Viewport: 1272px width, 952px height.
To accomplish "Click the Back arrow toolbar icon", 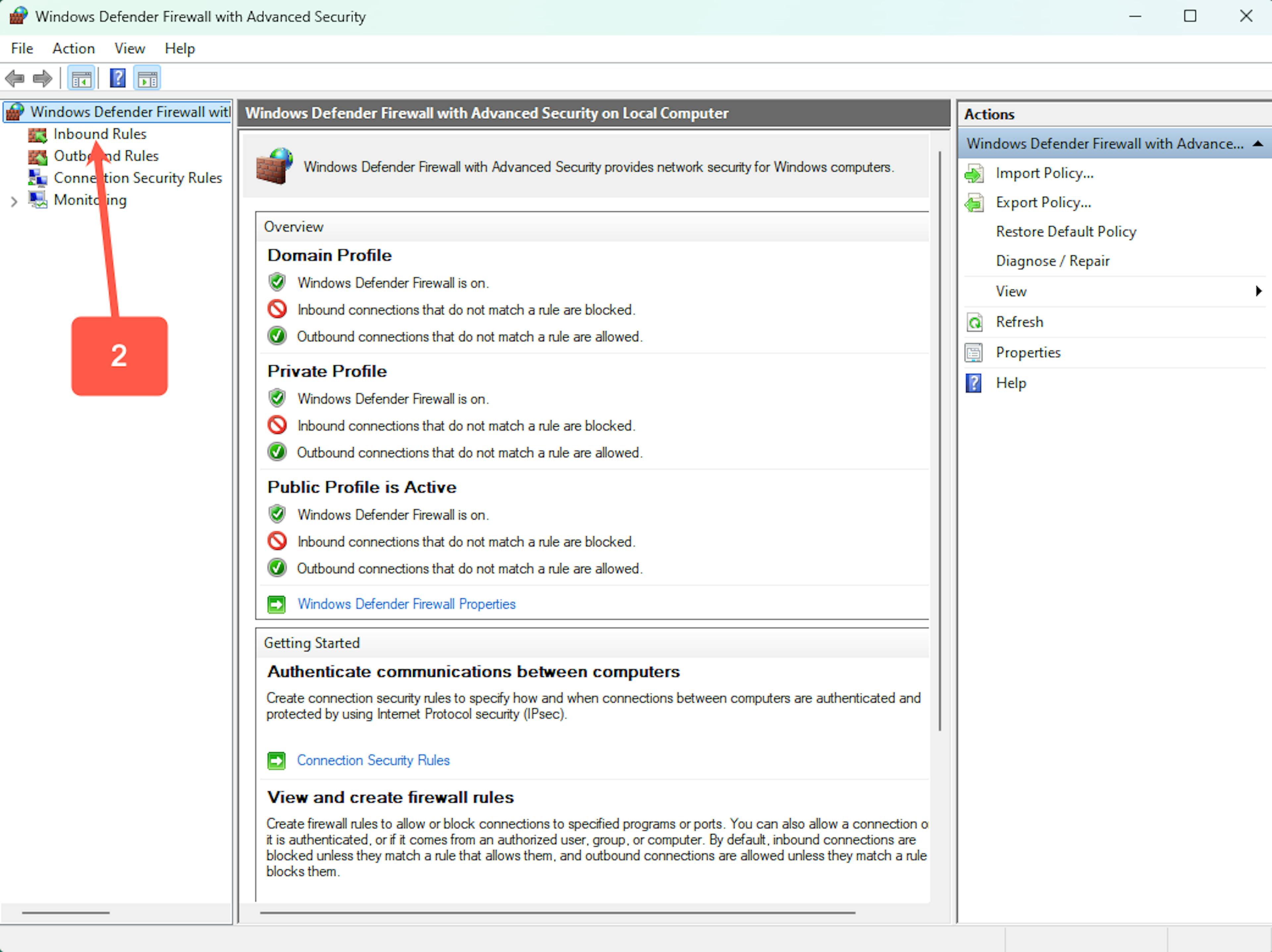I will point(15,78).
